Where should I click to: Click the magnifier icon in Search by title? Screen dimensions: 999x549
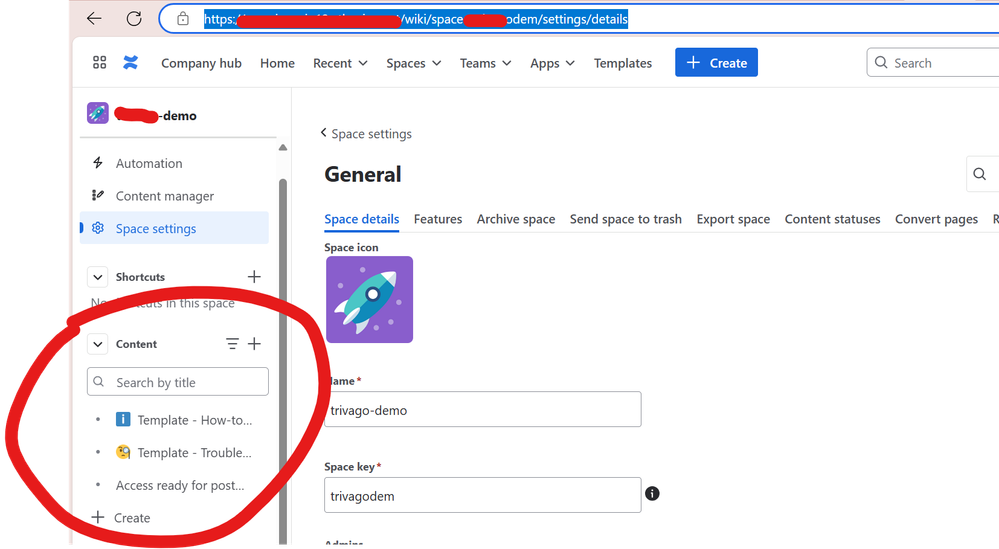coord(99,381)
